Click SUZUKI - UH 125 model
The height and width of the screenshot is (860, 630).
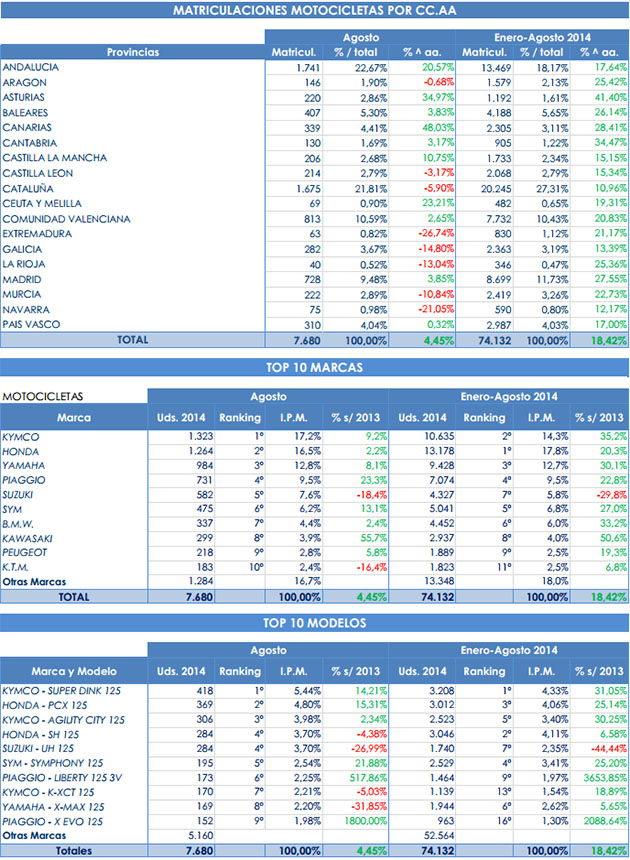tap(38, 749)
